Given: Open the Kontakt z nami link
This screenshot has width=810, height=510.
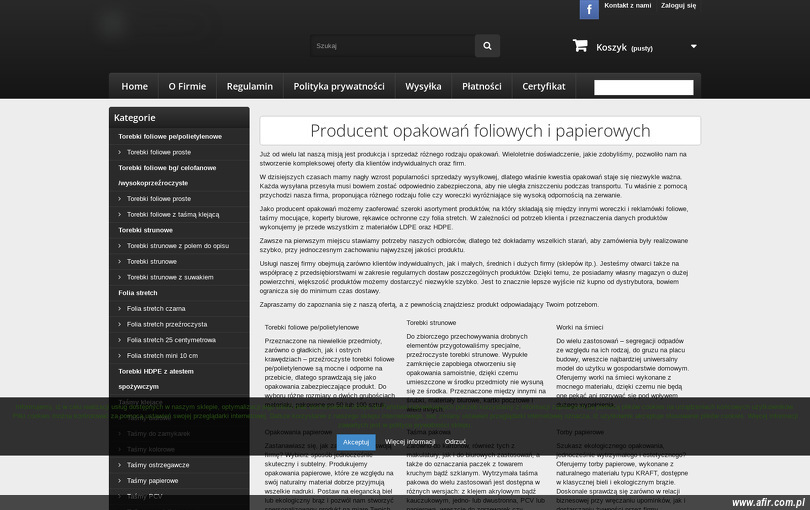Looking at the screenshot, I should 627,6.
